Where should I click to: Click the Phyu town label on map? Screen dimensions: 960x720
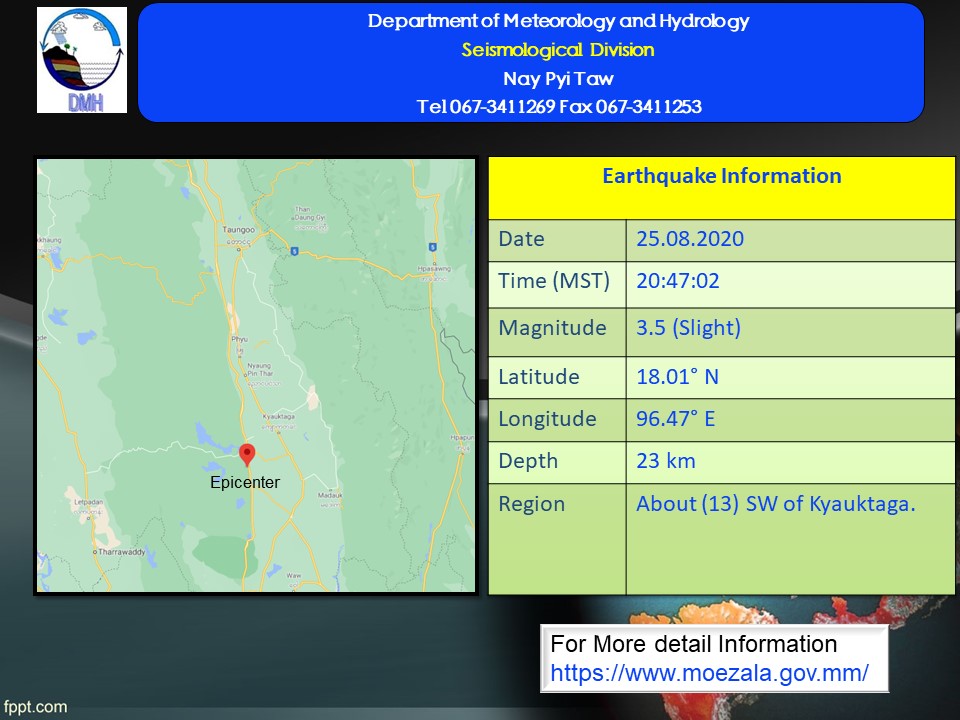[239, 340]
